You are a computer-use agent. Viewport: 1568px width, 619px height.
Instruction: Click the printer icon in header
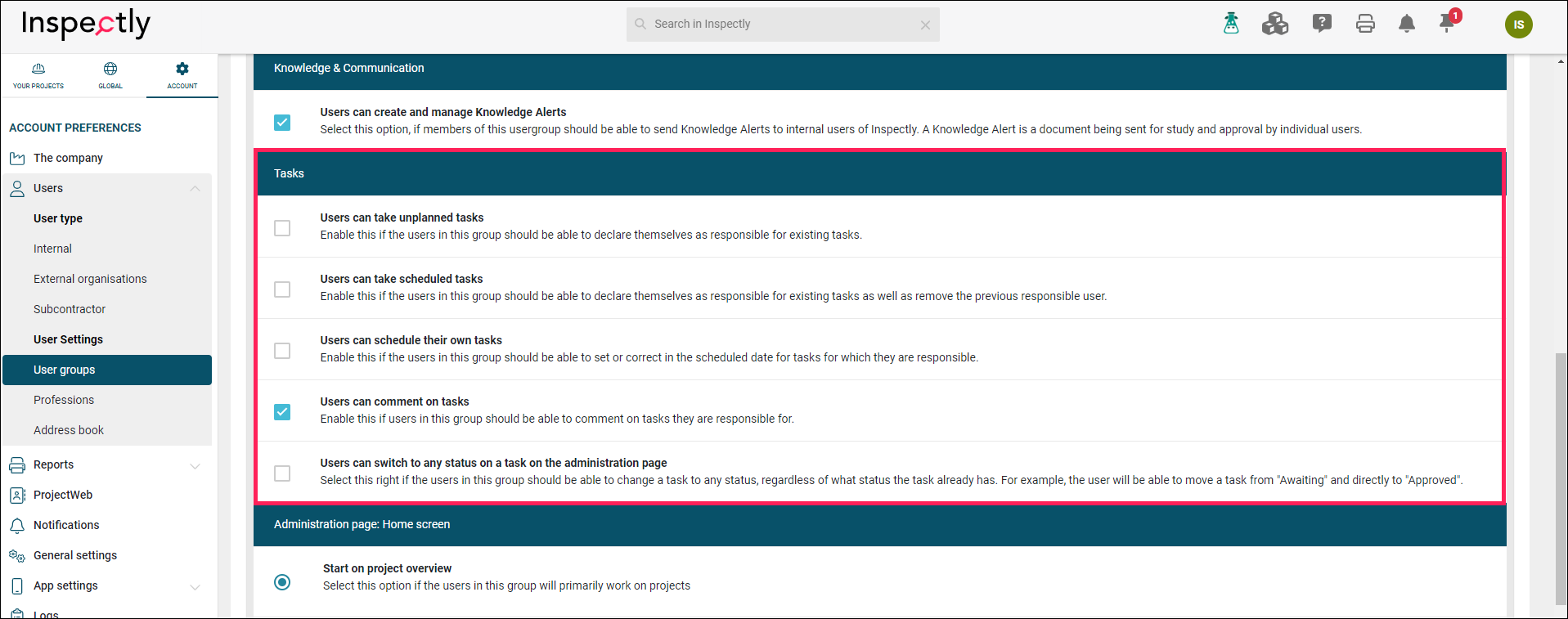1365,24
